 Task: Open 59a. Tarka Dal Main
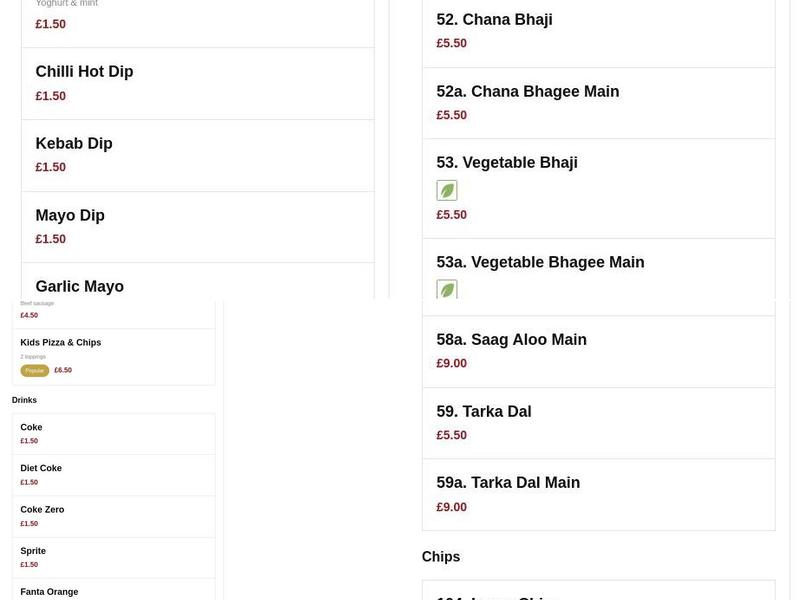point(508,481)
